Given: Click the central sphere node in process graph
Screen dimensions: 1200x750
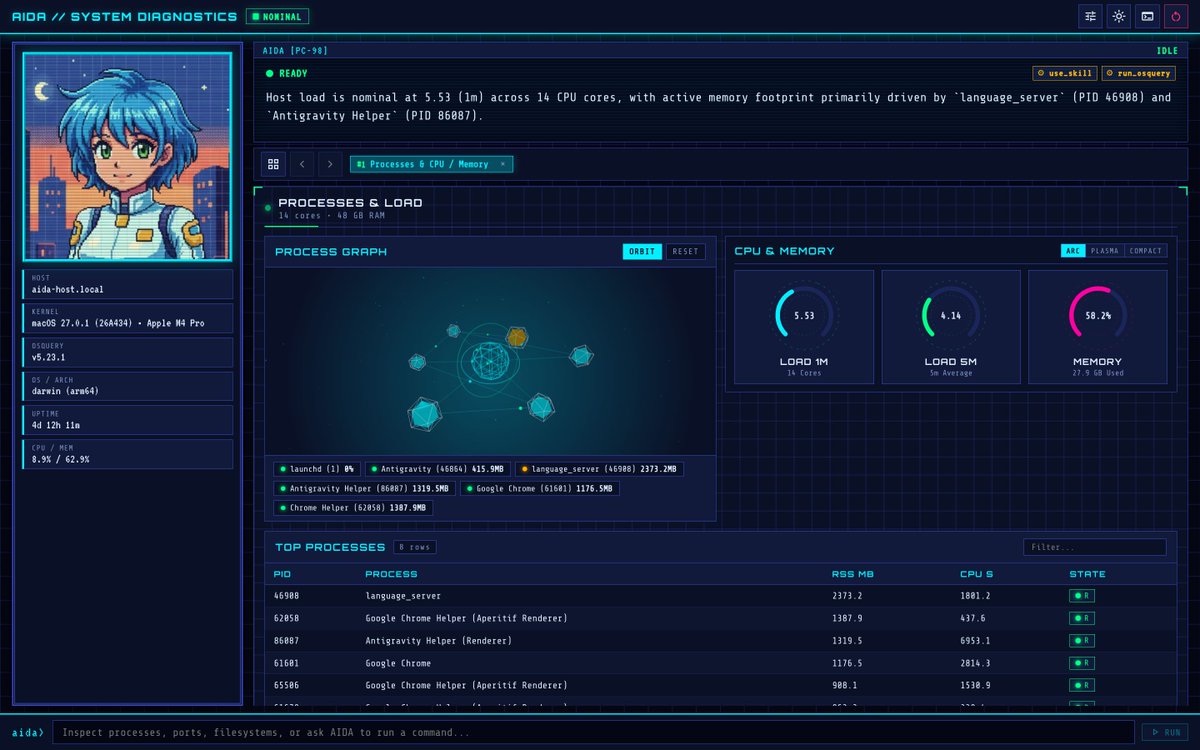Looking at the screenshot, I should click(x=490, y=360).
